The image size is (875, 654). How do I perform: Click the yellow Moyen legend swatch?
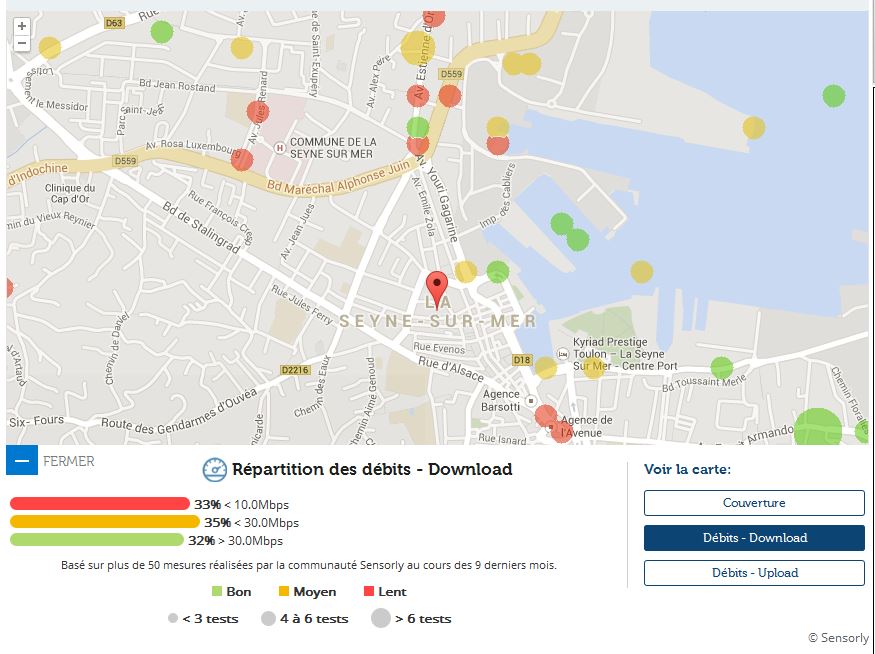click(284, 592)
